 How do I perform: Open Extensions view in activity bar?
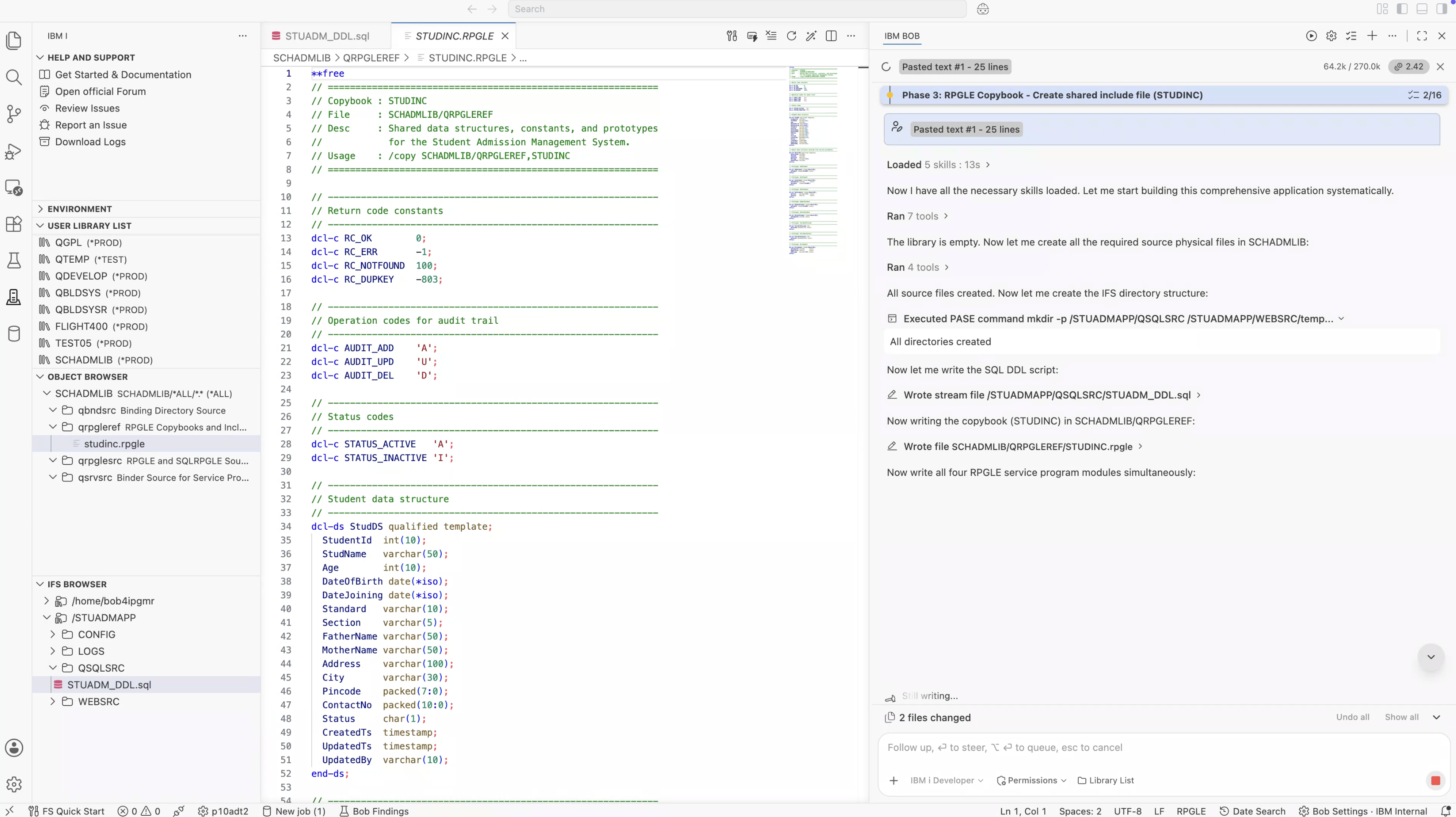coord(14,224)
